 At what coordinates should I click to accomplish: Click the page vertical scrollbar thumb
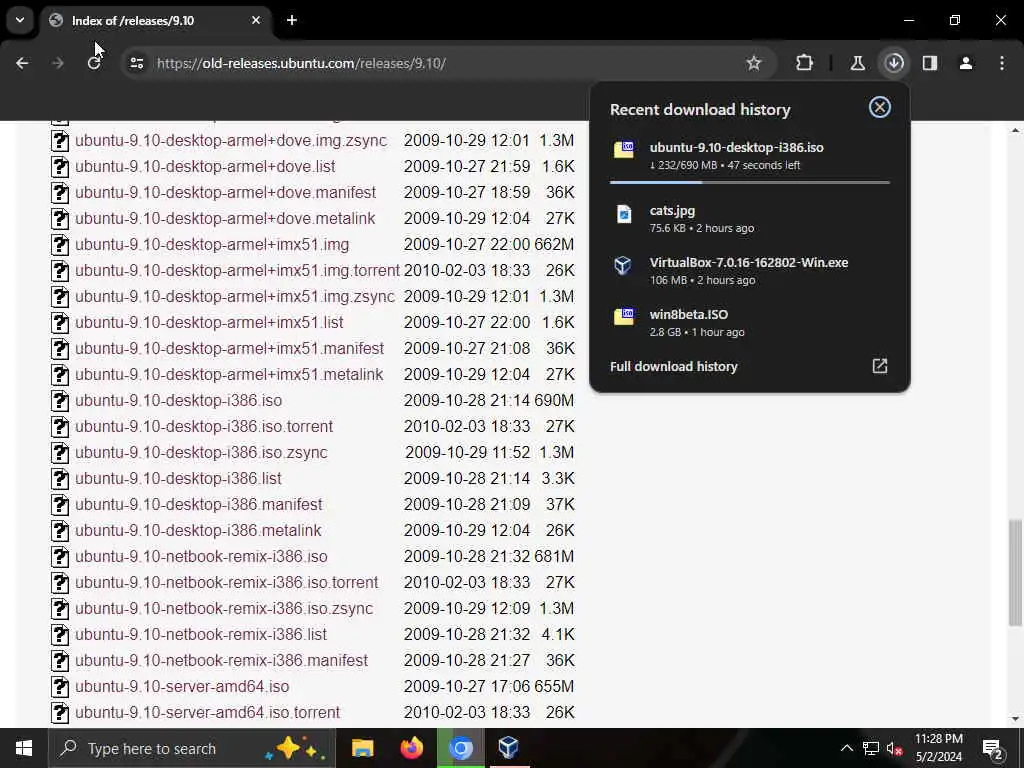pyautogui.click(x=1015, y=573)
